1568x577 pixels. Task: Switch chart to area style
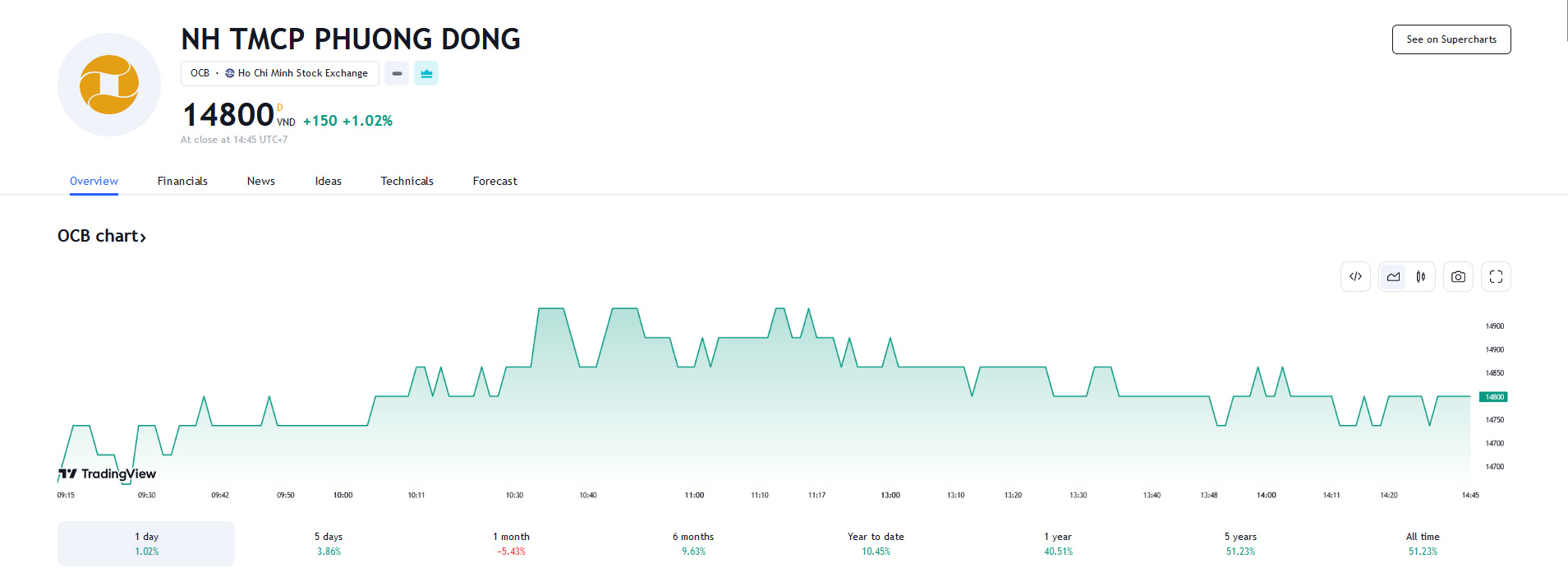coord(1393,277)
